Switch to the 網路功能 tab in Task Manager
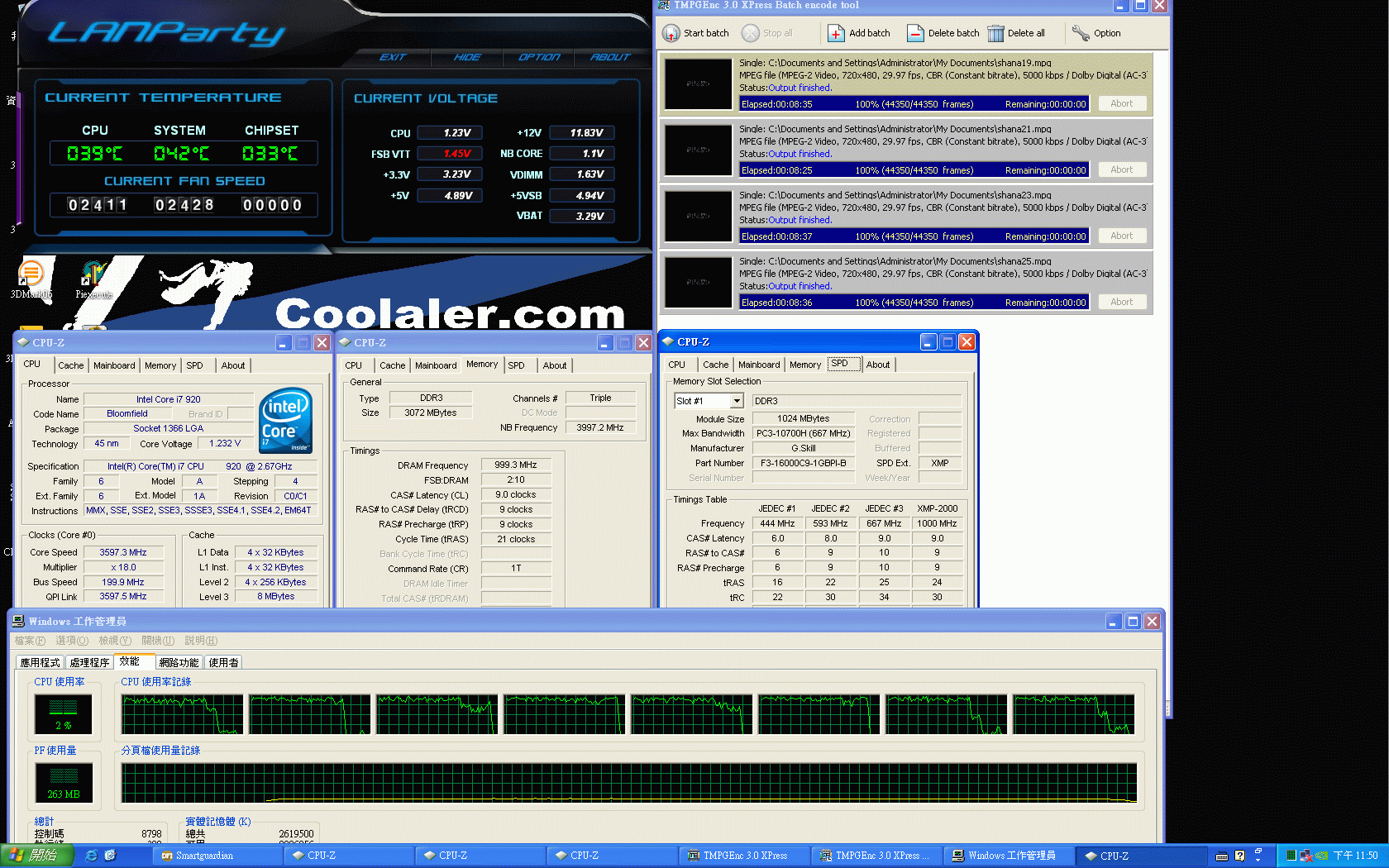Screen dimensions: 1389x868 click(x=179, y=663)
